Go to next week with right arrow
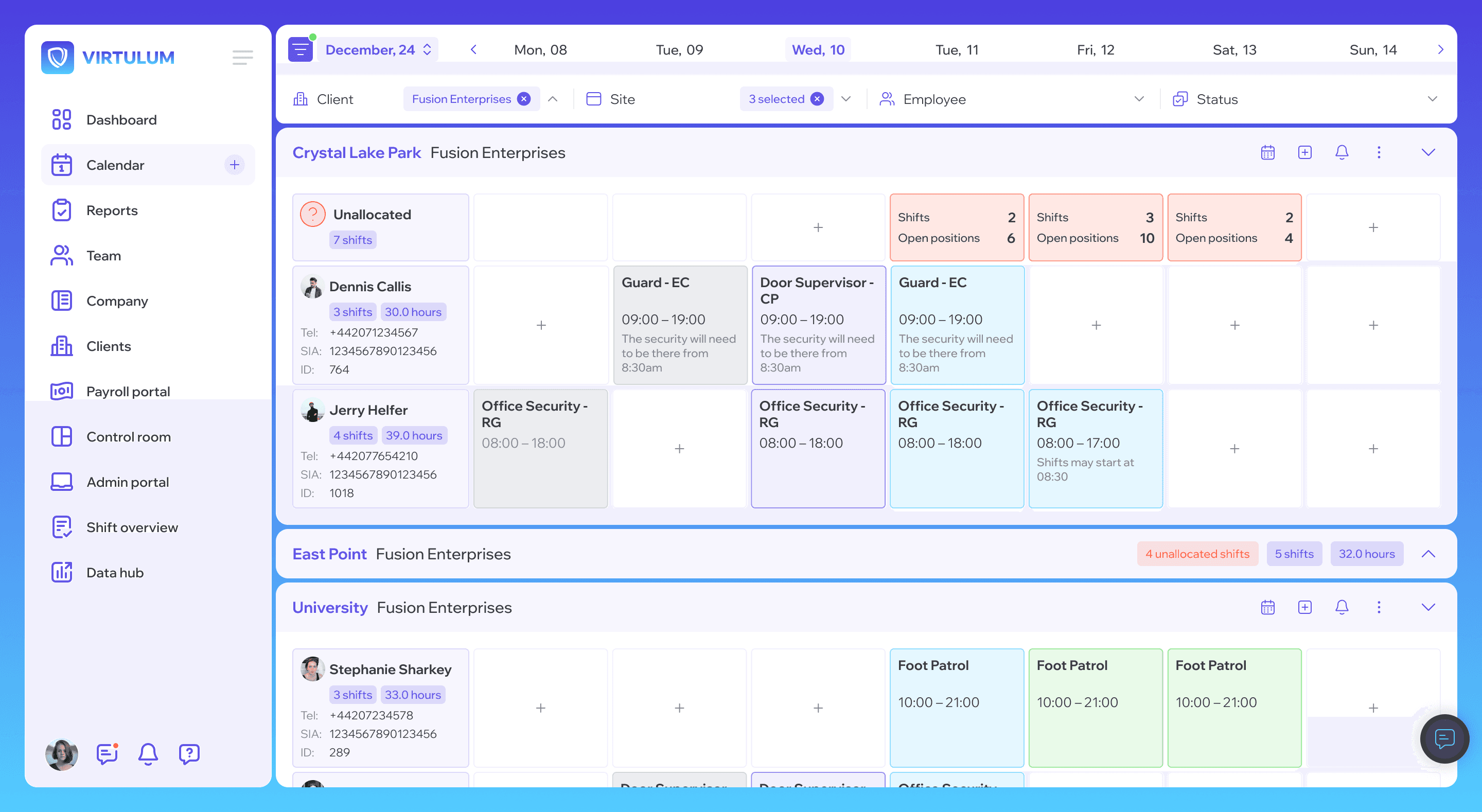The width and height of the screenshot is (1482, 812). click(x=1441, y=50)
